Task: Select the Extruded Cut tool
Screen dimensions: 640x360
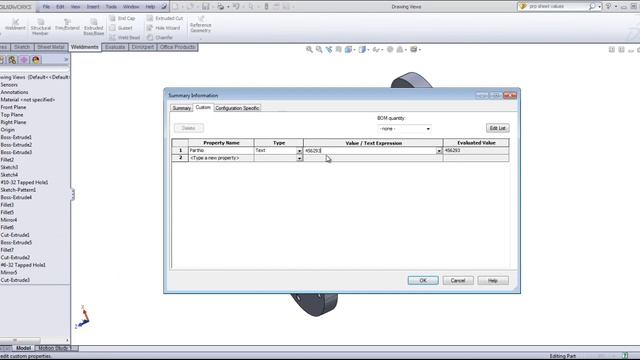Action: click(x=165, y=18)
